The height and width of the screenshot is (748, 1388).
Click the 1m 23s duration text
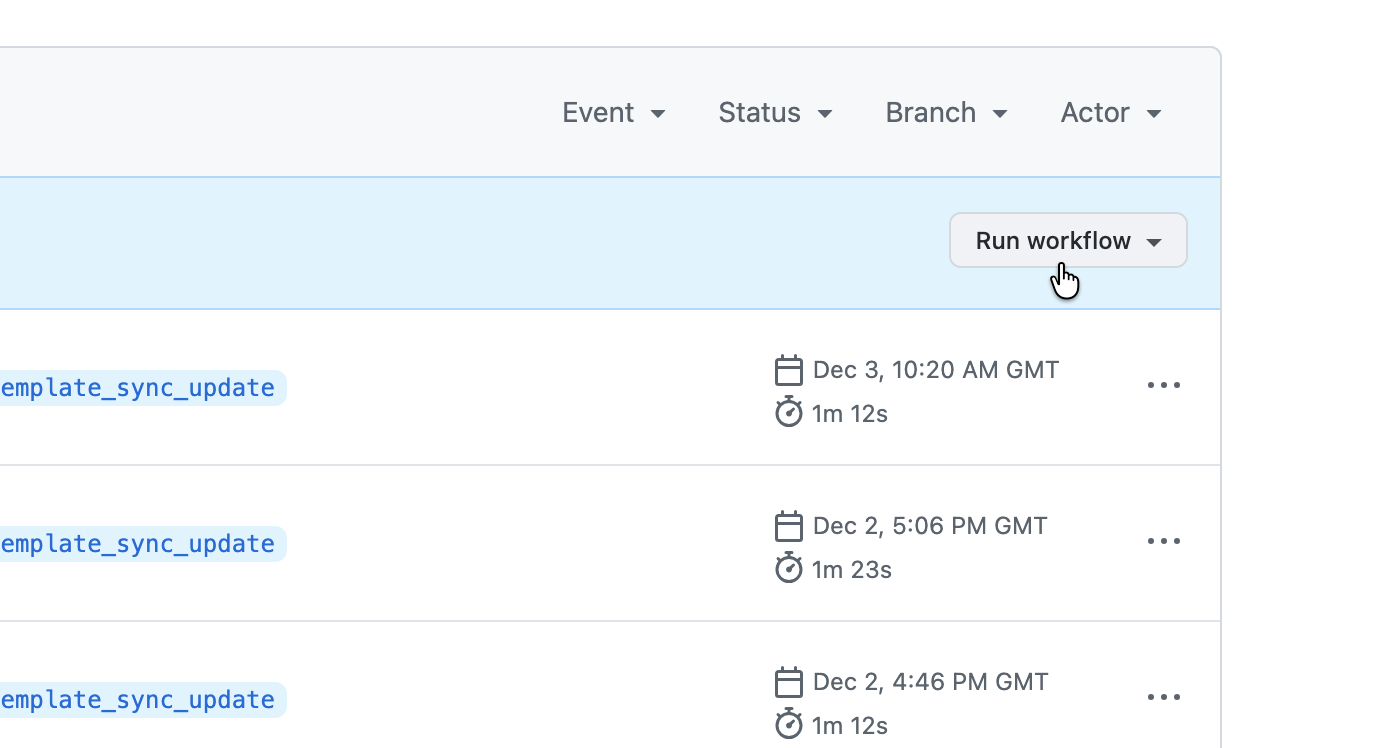(x=851, y=570)
